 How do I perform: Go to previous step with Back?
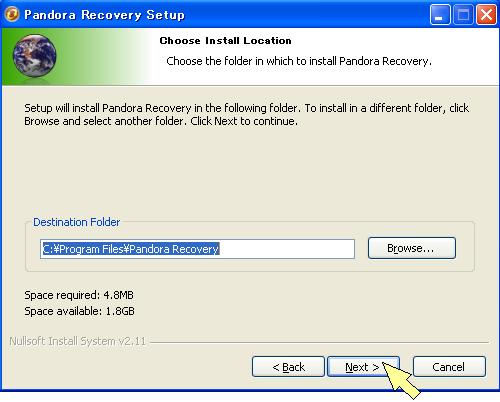pos(288,367)
